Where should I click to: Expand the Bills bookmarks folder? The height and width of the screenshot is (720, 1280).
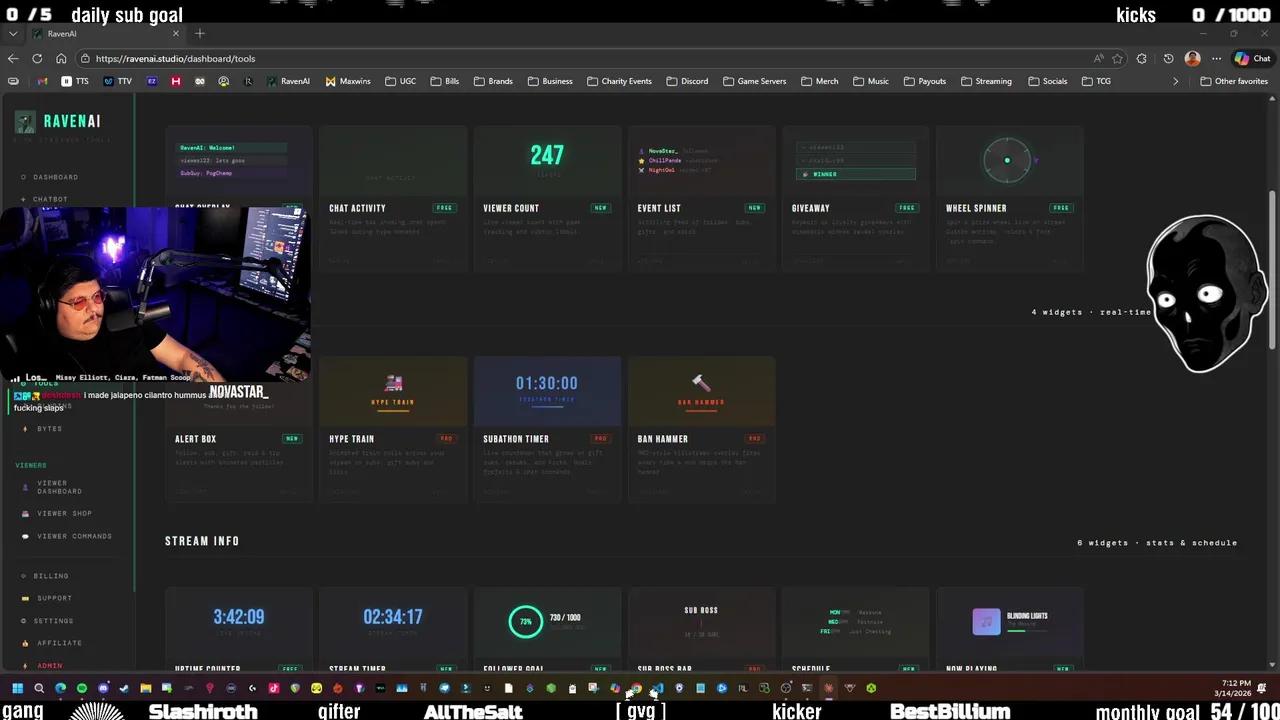tap(444, 81)
